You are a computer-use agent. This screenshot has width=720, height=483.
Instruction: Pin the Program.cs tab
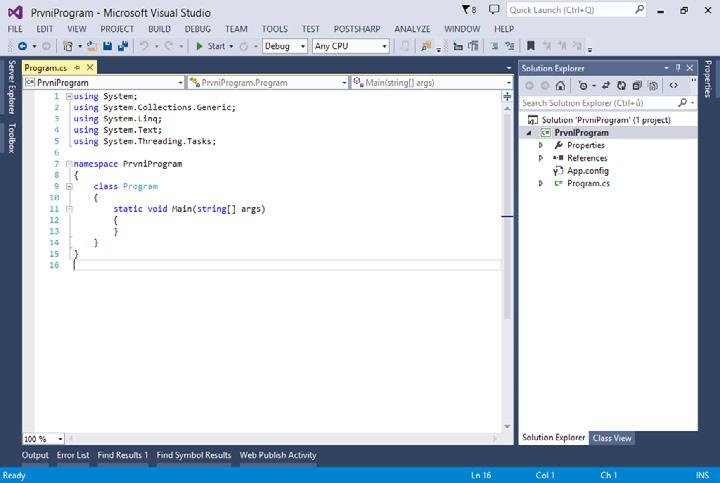point(77,67)
